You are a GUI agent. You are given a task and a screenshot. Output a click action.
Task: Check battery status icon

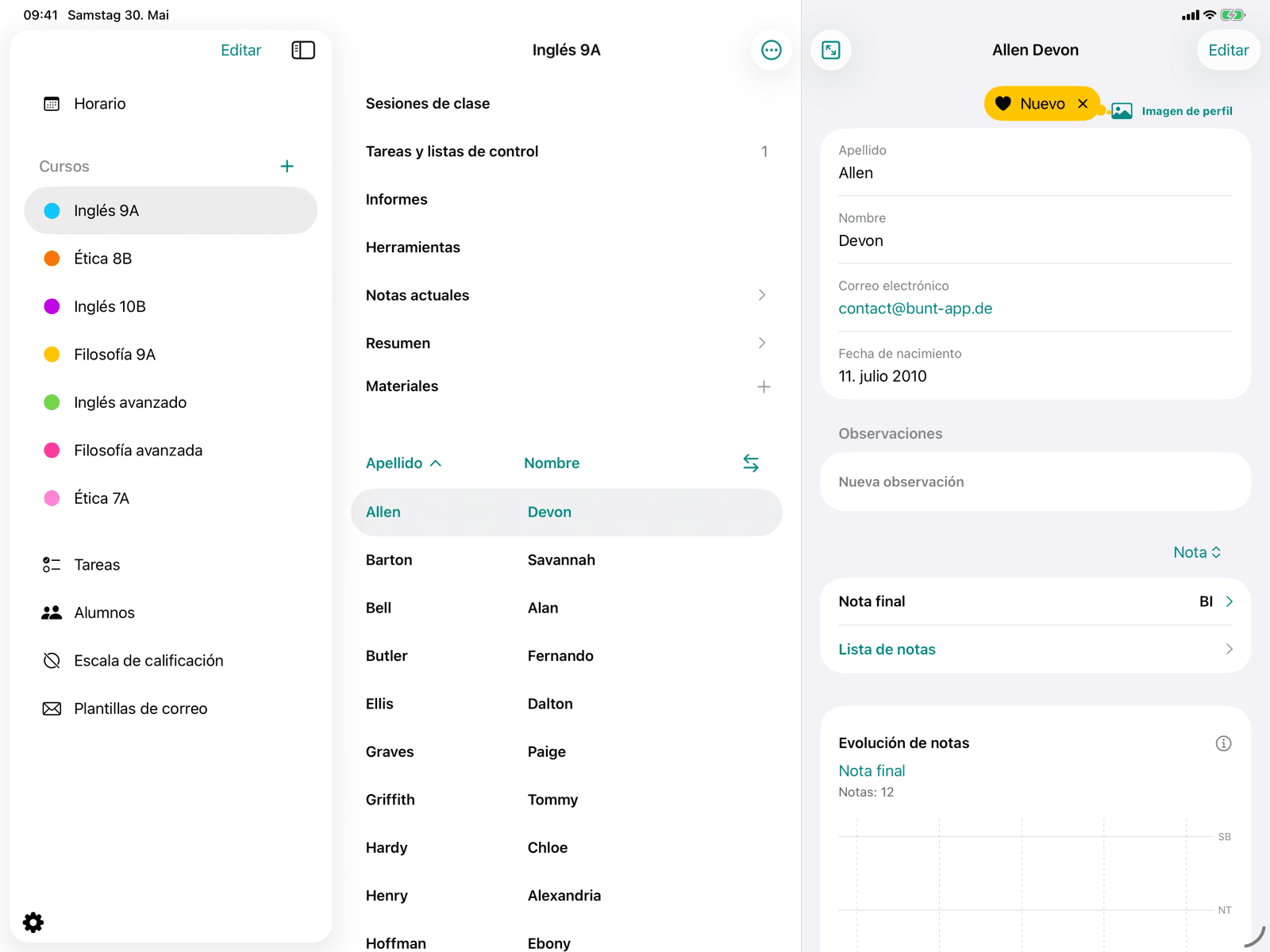click(x=1233, y=15)
